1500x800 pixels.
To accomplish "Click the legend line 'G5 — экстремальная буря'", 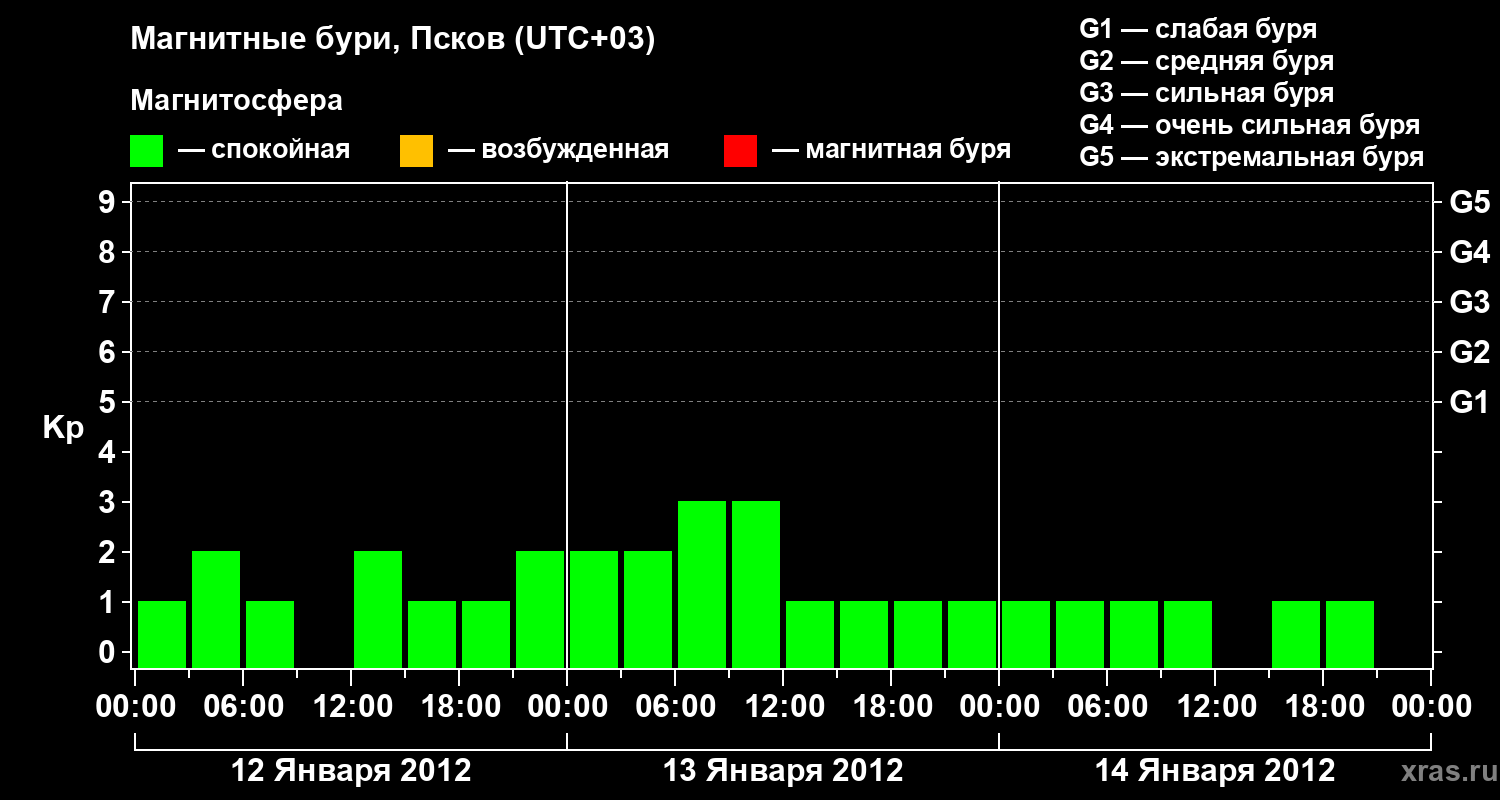I will 1252,158.
